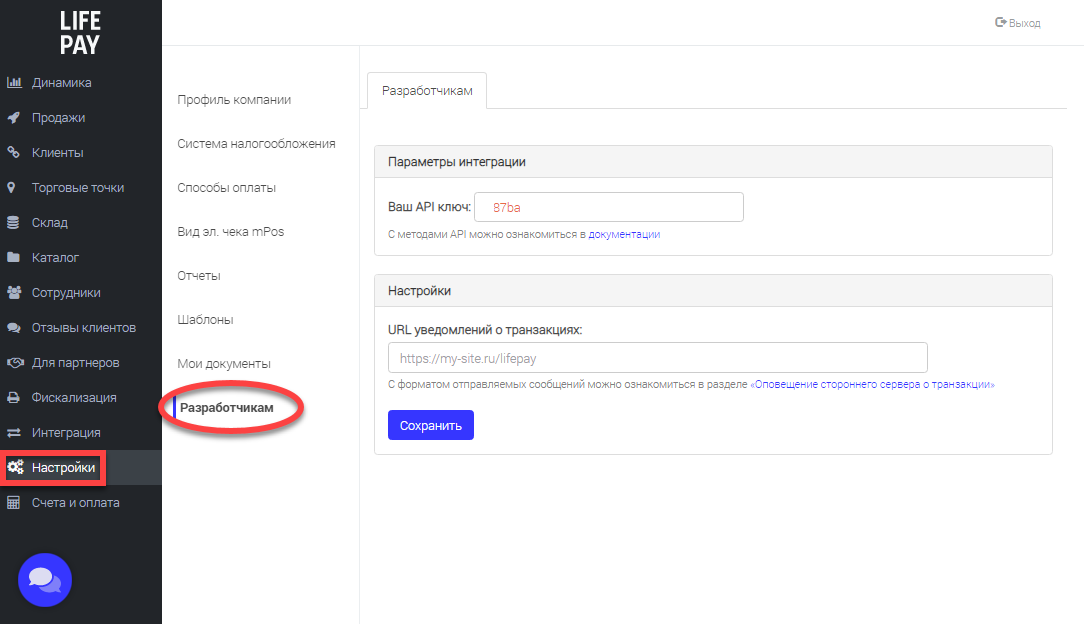Click the Настройки gears icon
This screenshot has width=1084, height=624.
(x=15, y=467)
